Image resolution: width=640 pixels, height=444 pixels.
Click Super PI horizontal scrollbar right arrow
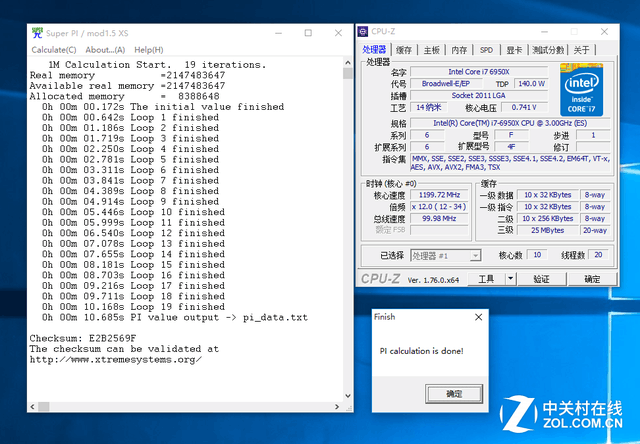coord(337,407)
